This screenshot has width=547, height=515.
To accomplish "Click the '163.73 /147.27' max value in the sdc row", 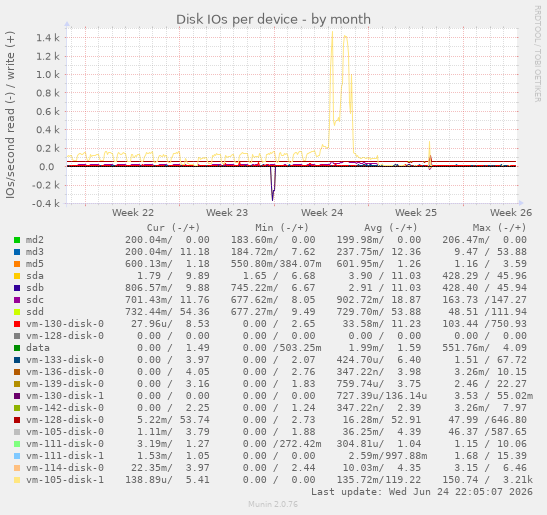I will (x=485, y=300).
